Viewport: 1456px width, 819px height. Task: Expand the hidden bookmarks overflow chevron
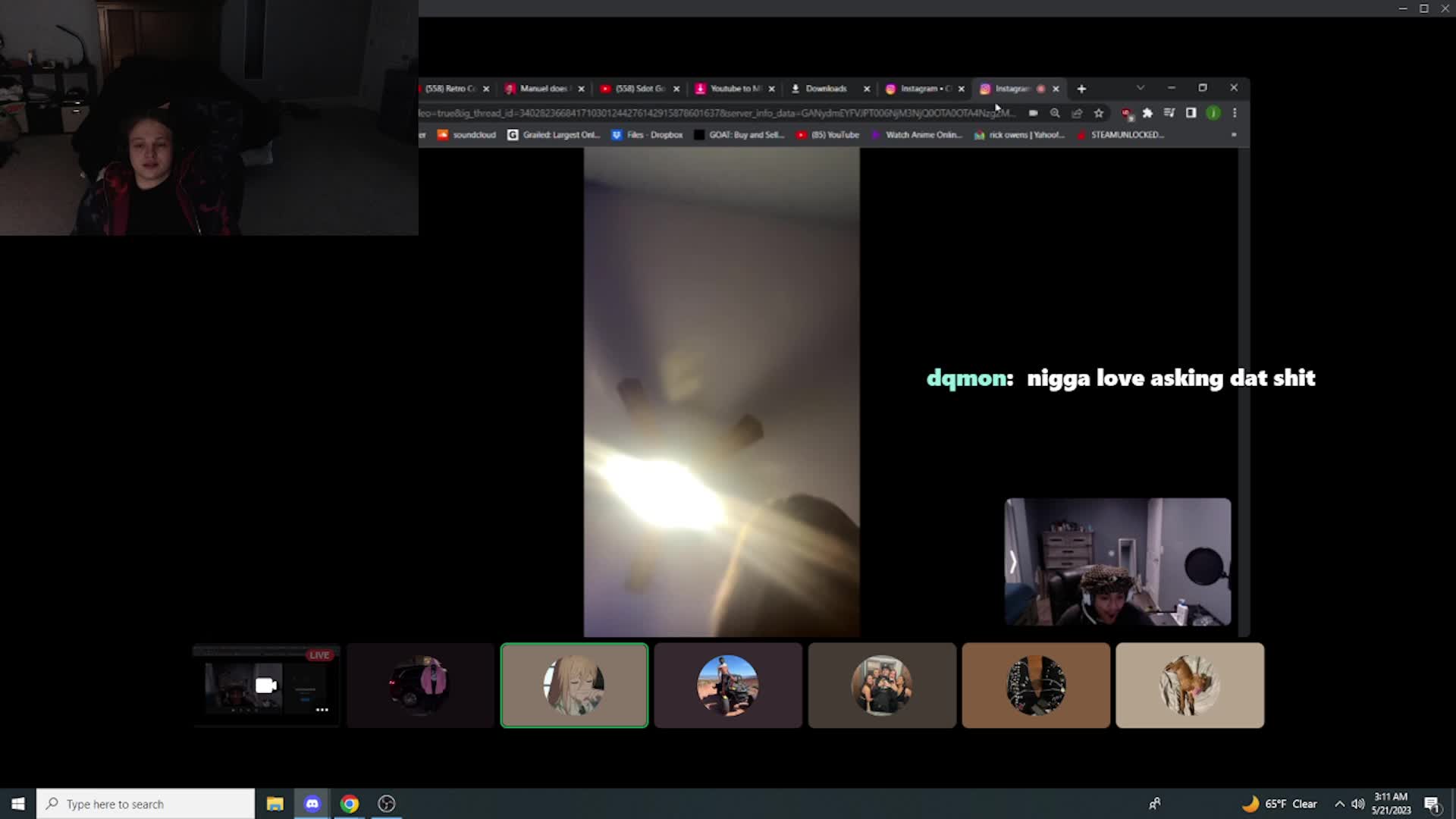(x=1234, y=135)
